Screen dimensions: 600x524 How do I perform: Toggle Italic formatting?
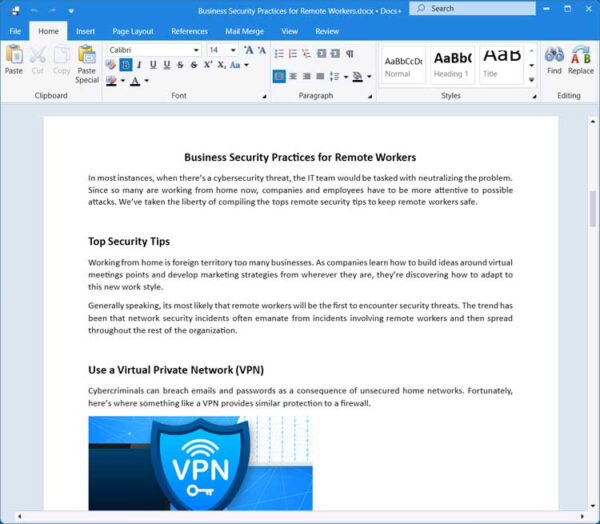[x=139, y=65]
